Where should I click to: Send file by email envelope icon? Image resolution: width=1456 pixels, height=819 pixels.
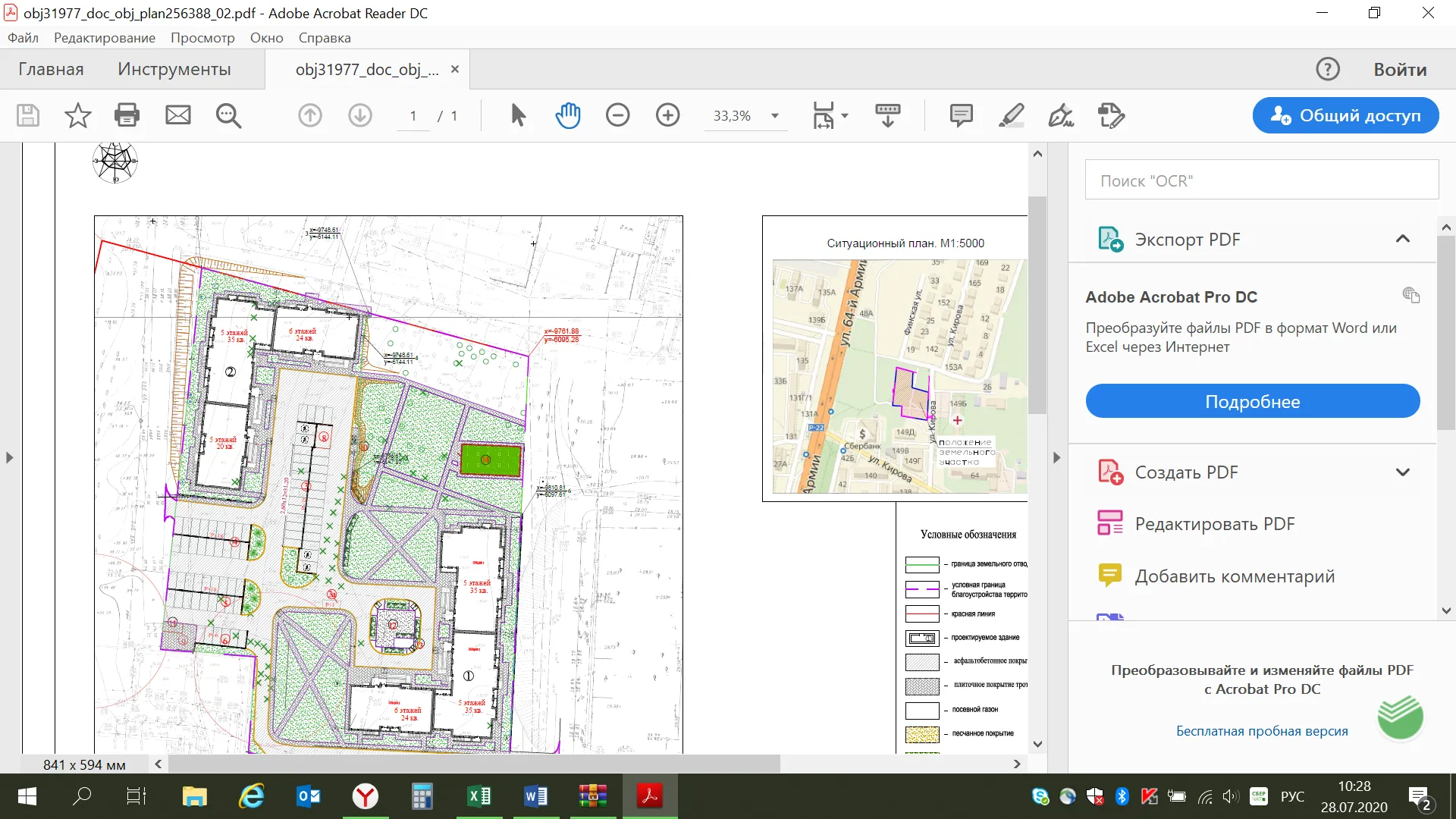[178, 115]
